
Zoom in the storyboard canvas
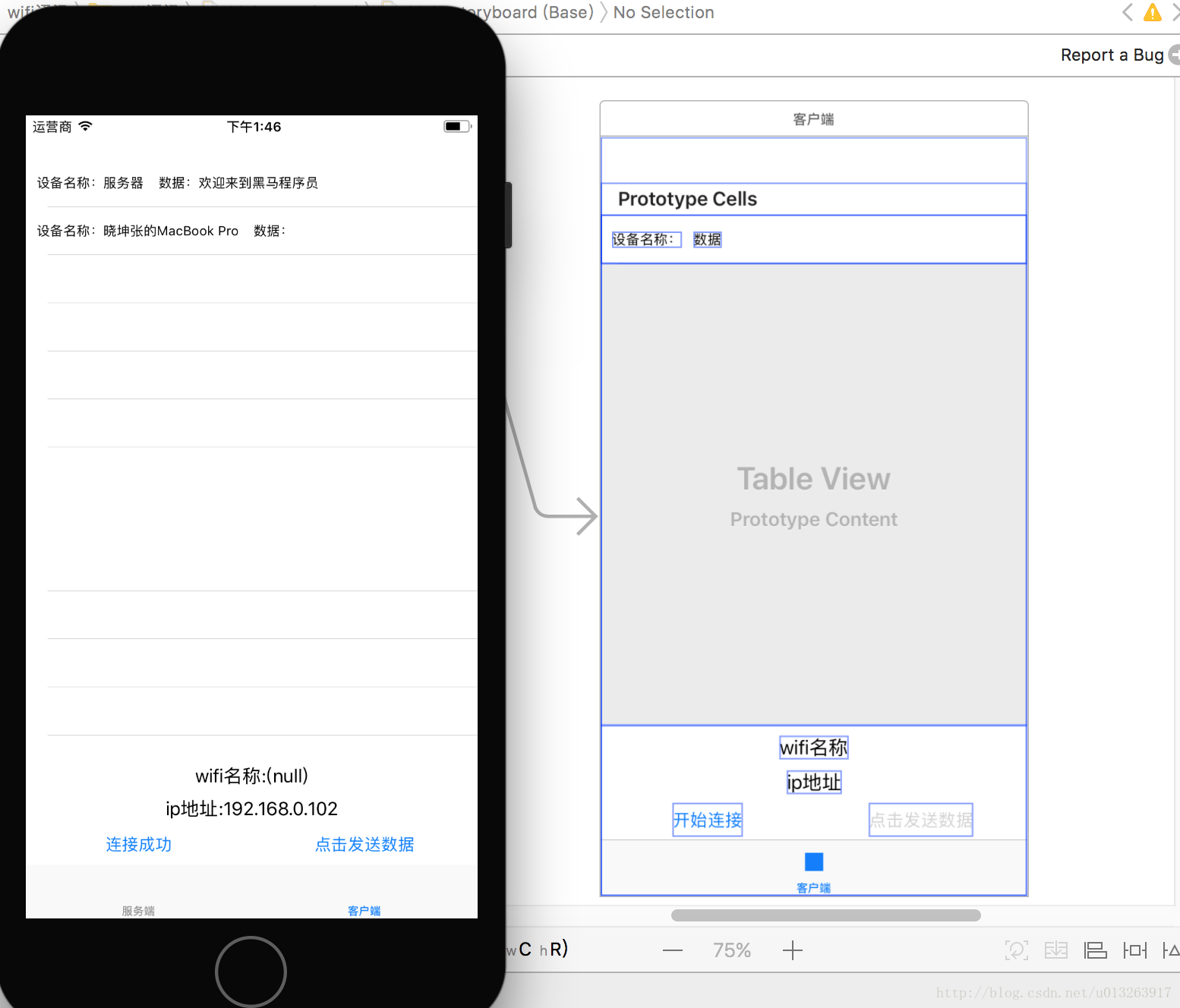pyautogui.click(x=793, y=950)
